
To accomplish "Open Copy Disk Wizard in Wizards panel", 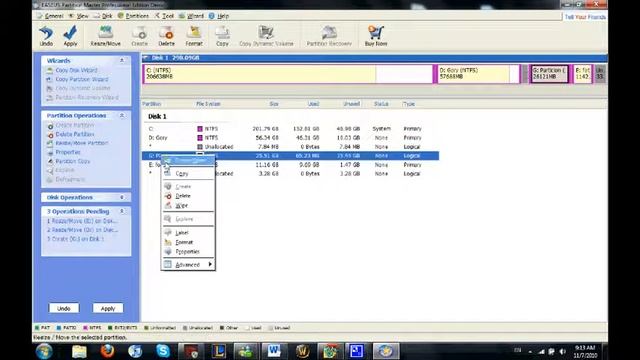I will pyautogui.click(x=76, y=70).
